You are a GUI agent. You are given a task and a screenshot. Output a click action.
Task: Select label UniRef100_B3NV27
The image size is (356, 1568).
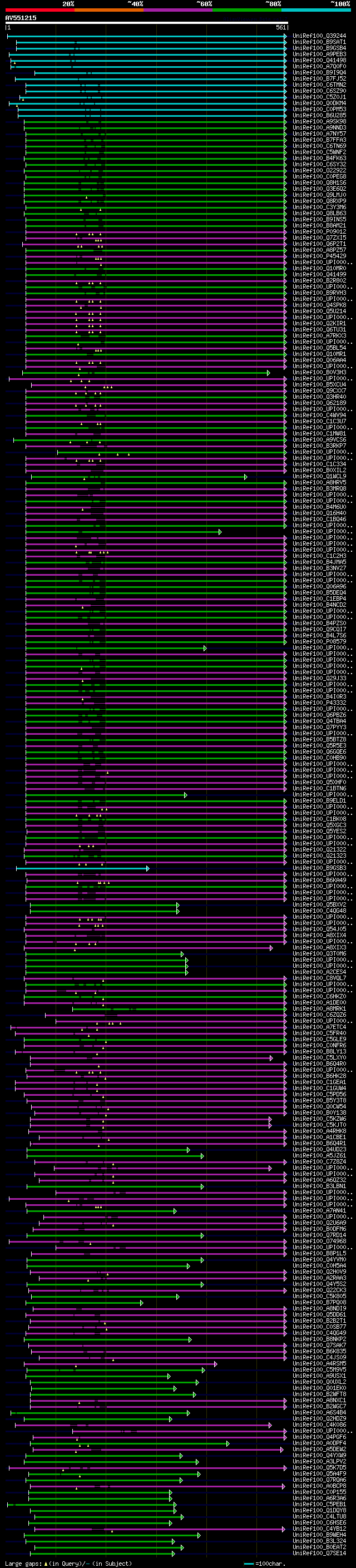[x=319, y=568]
